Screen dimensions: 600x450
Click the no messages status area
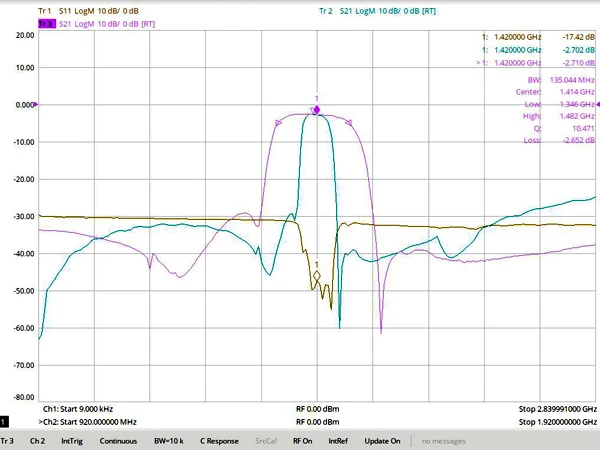pos(444,441)
